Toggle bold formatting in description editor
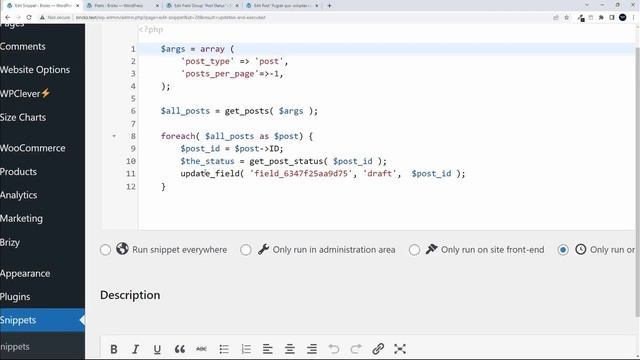Screen dimensions: 640x360 click(114, 349)
